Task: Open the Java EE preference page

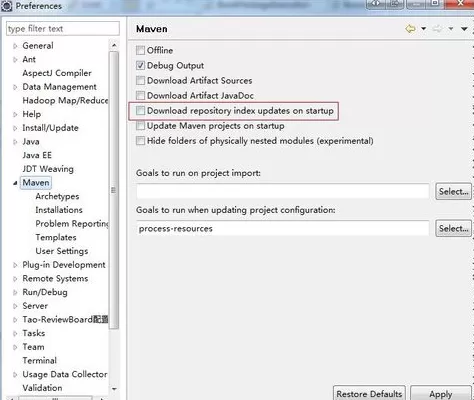Action: tap(37, 155)
